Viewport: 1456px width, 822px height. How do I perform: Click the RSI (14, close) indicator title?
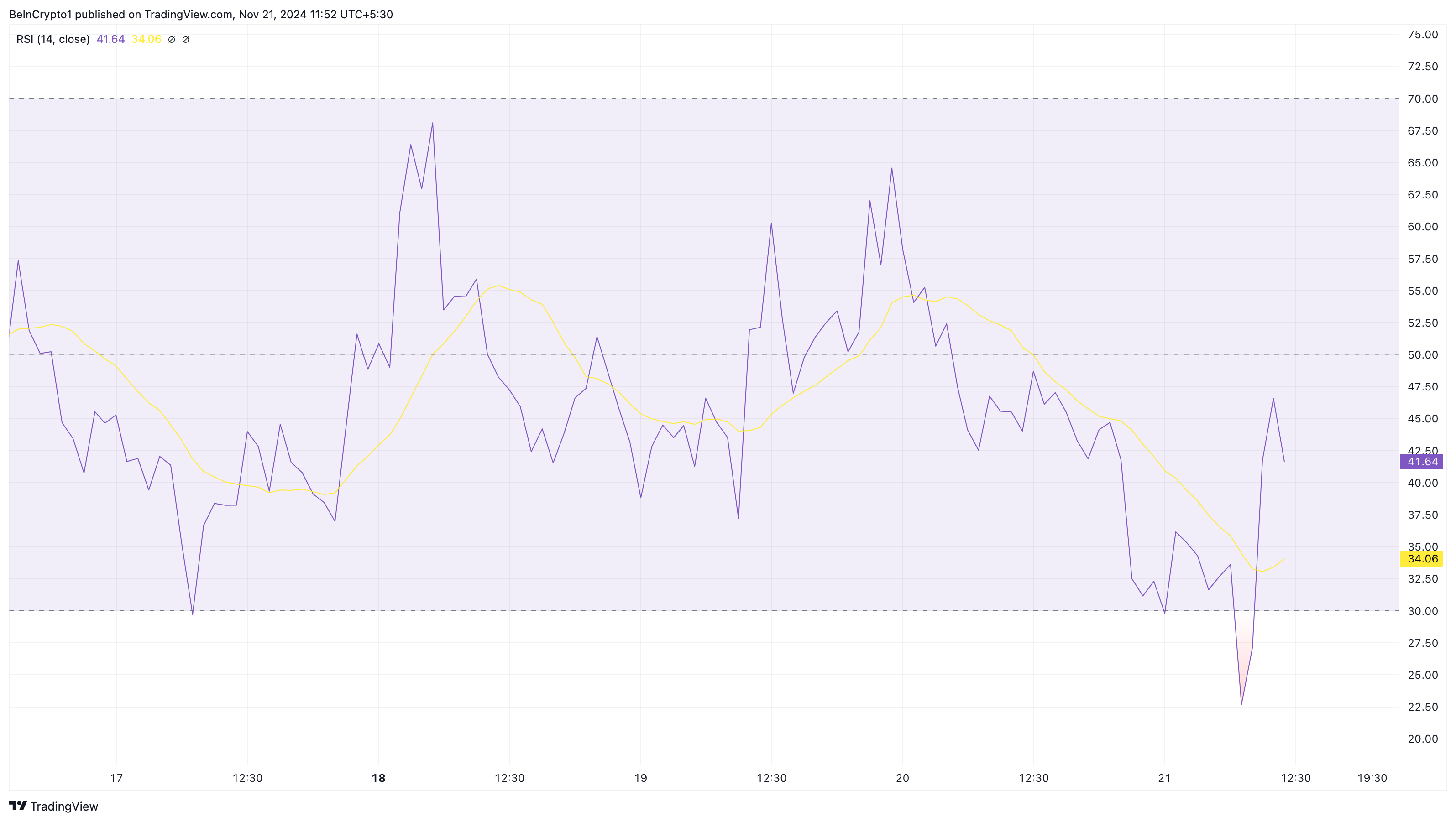point(53,39)
